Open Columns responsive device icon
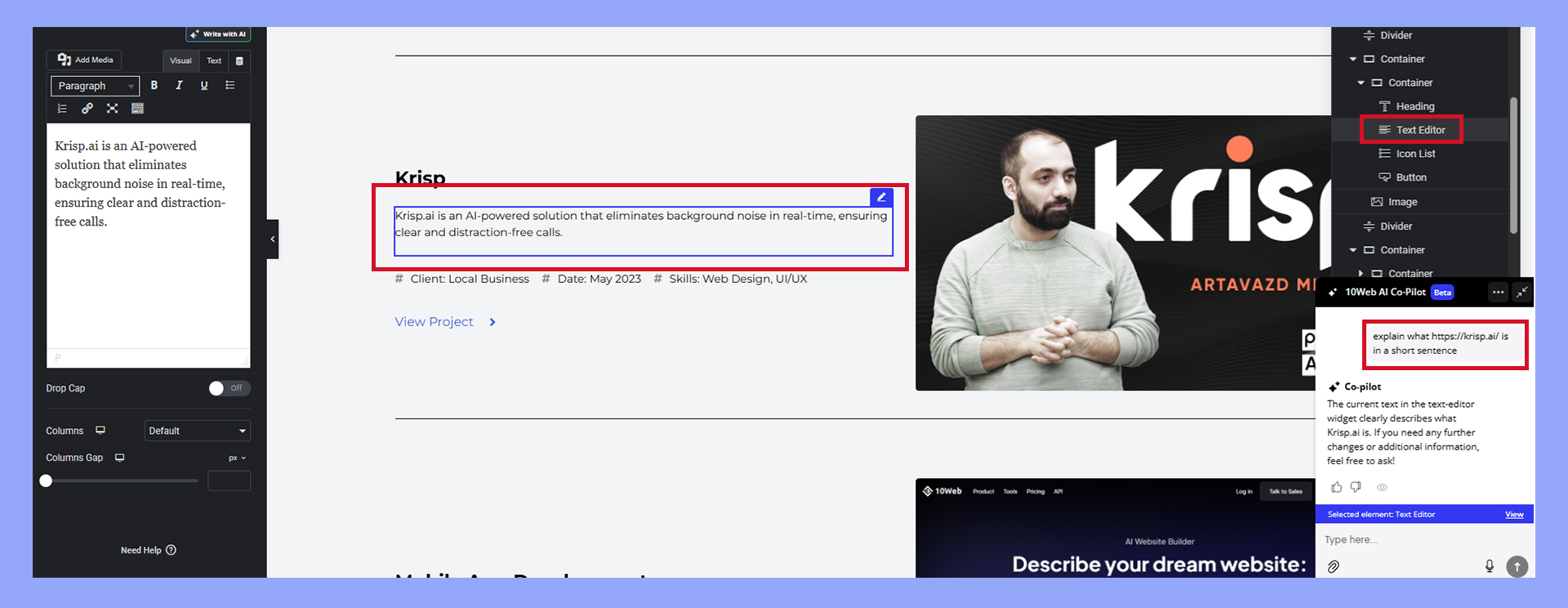Viewport: 1568px width, 608px height. point(100,430)
